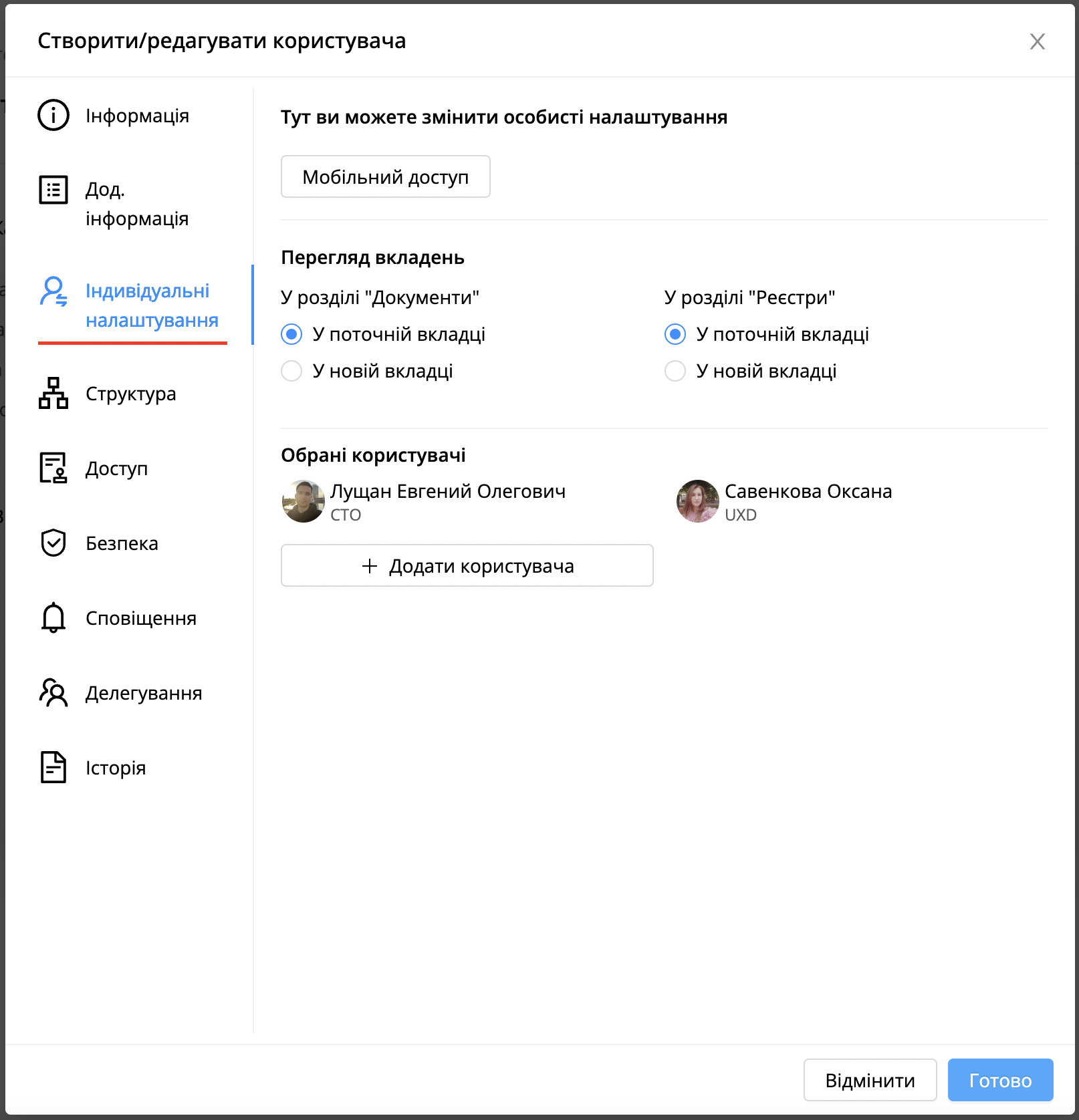This screenshot has width=1079, height=1120.
Task: Click the Access document-user icon
Action: tap(53, 468)
